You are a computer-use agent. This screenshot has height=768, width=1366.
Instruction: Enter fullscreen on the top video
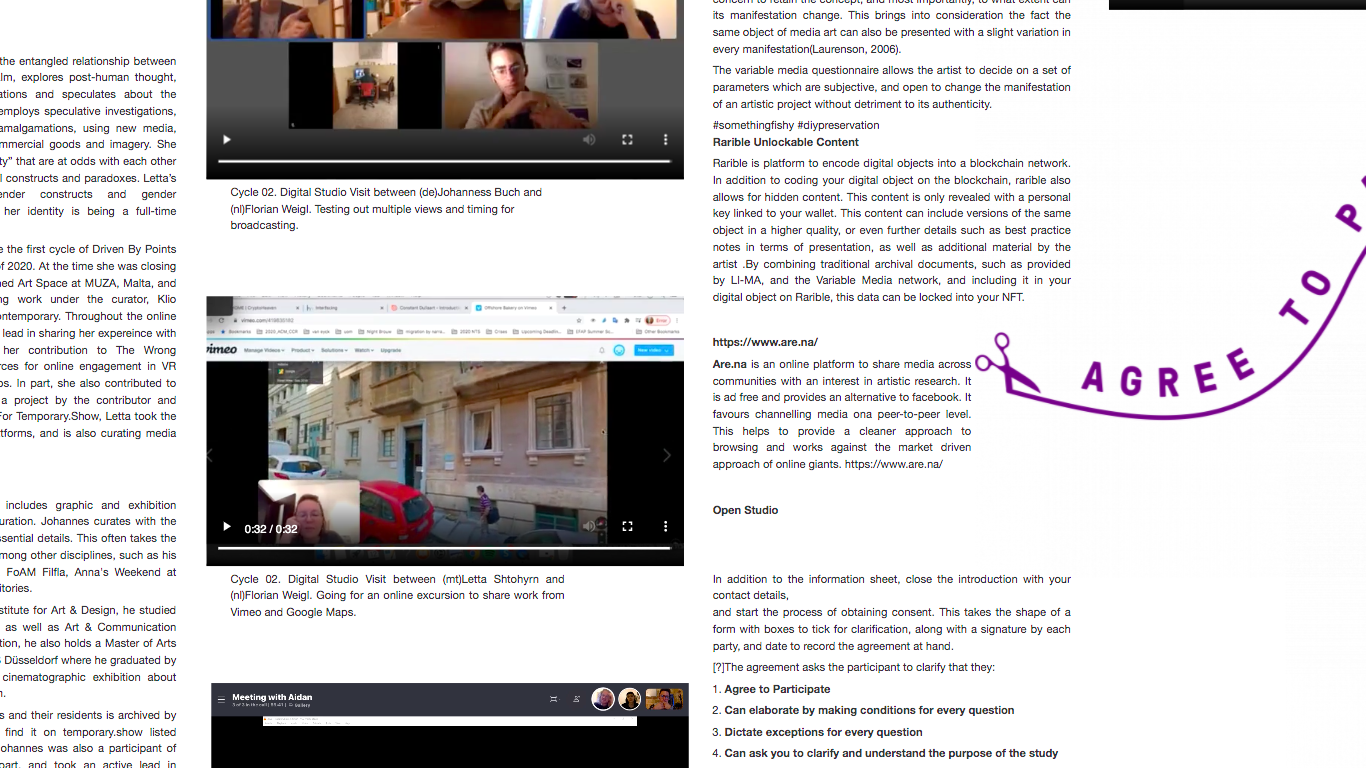pos(627,140)
